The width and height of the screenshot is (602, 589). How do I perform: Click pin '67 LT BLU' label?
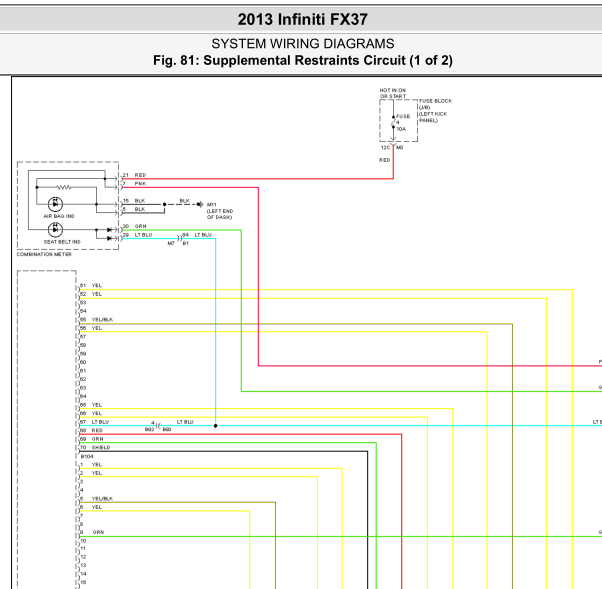point(94,422)
